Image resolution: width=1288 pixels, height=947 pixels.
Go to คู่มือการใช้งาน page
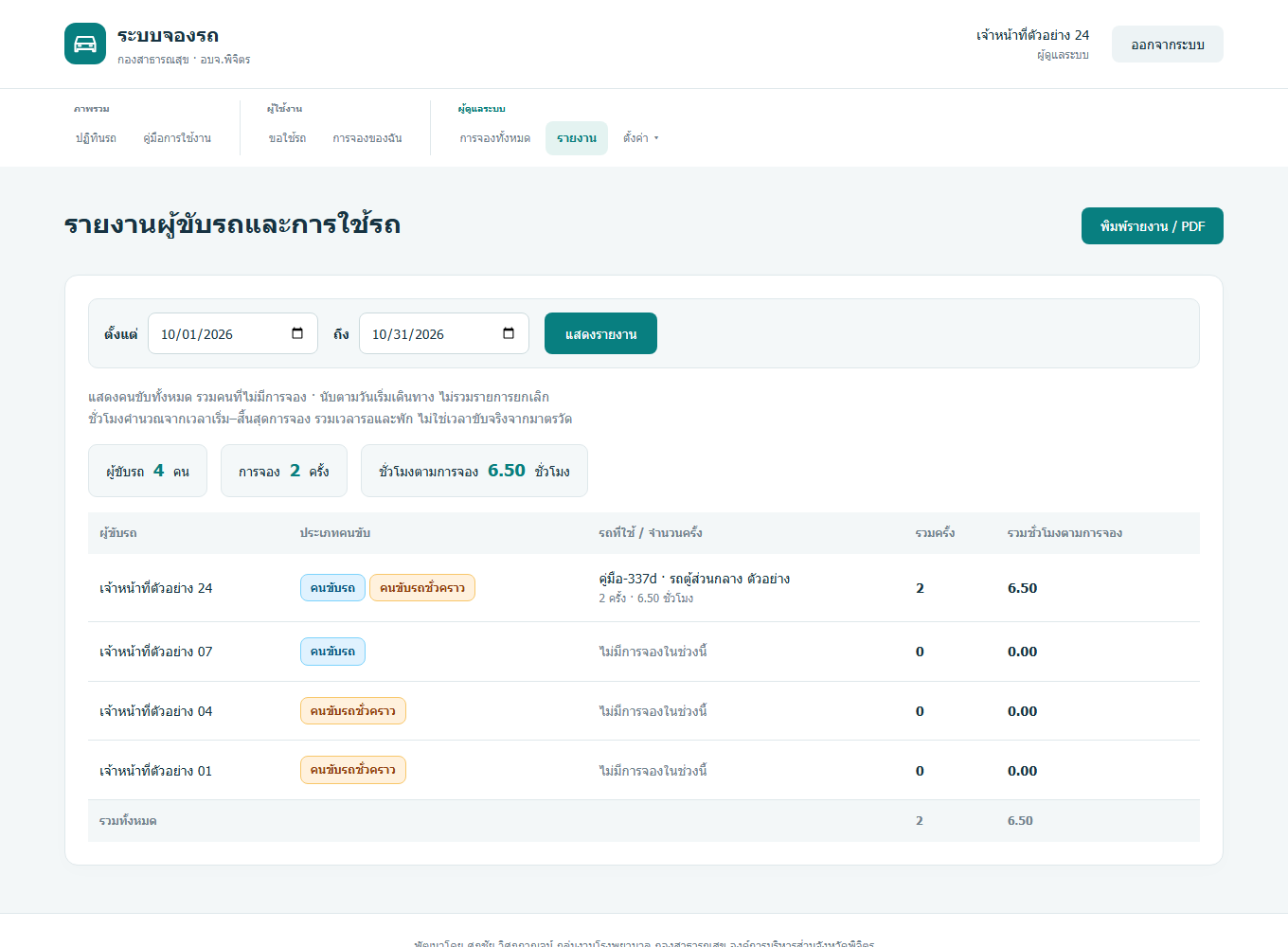pyautogui.click(x=177, y=138)
